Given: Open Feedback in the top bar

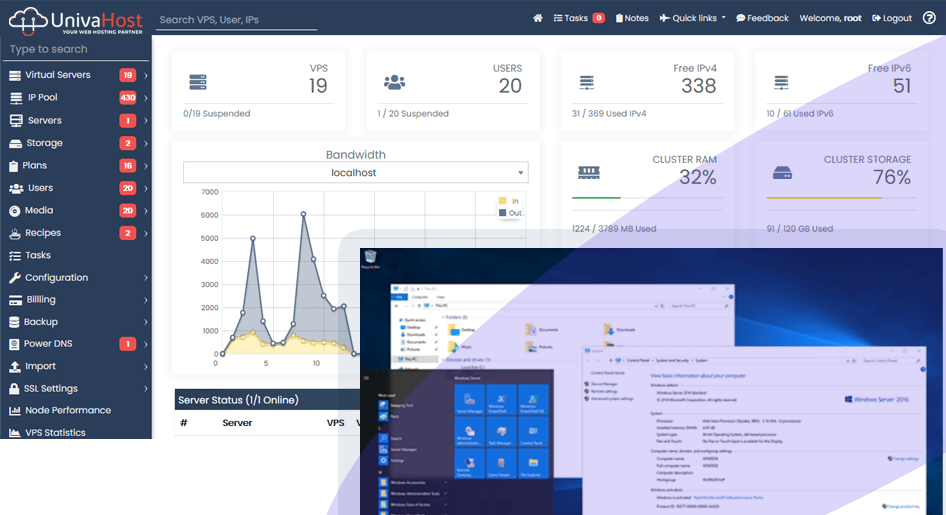Looking at the screenshot, I should 762,18.
